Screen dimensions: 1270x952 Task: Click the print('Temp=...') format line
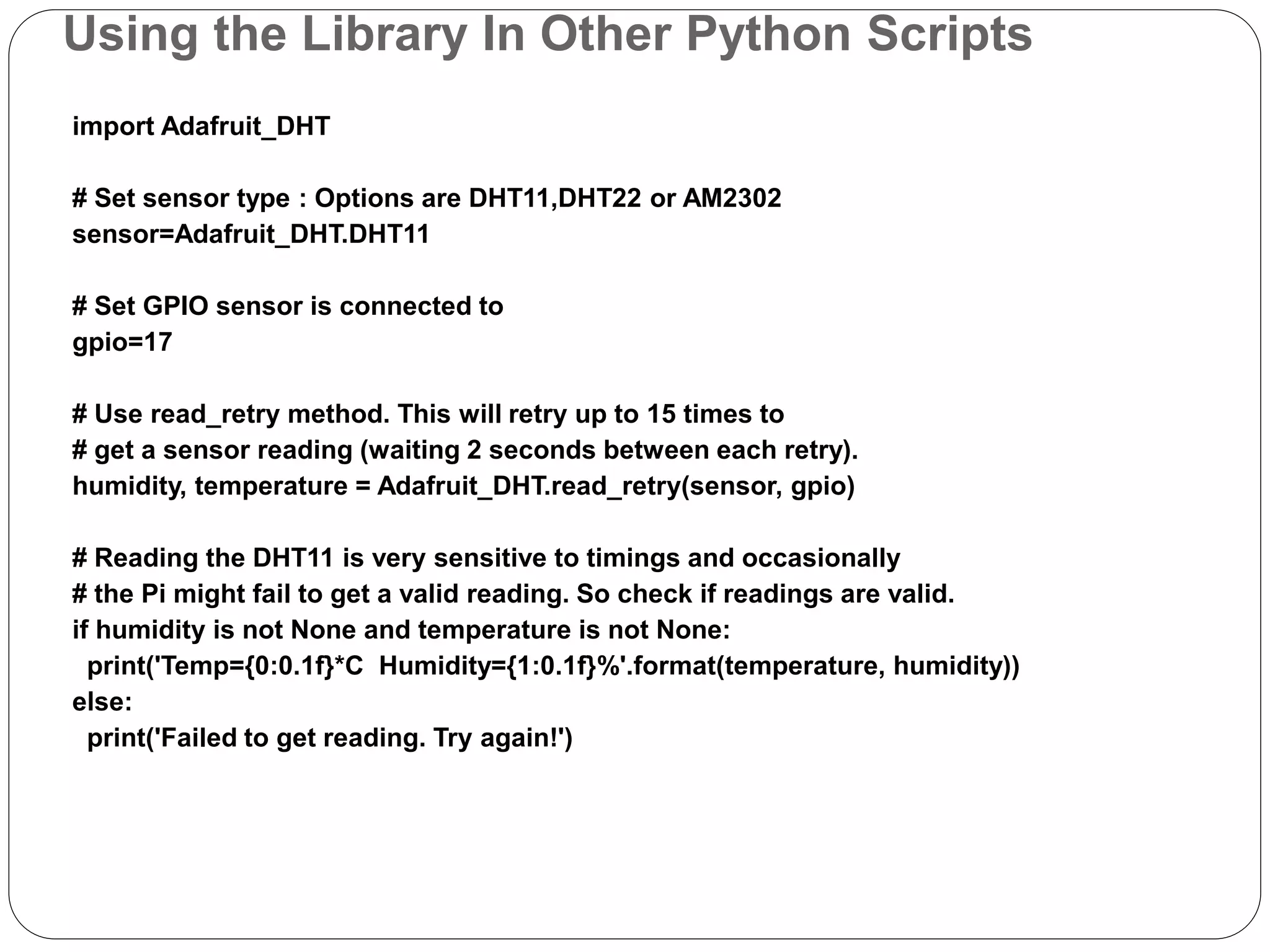553,666
